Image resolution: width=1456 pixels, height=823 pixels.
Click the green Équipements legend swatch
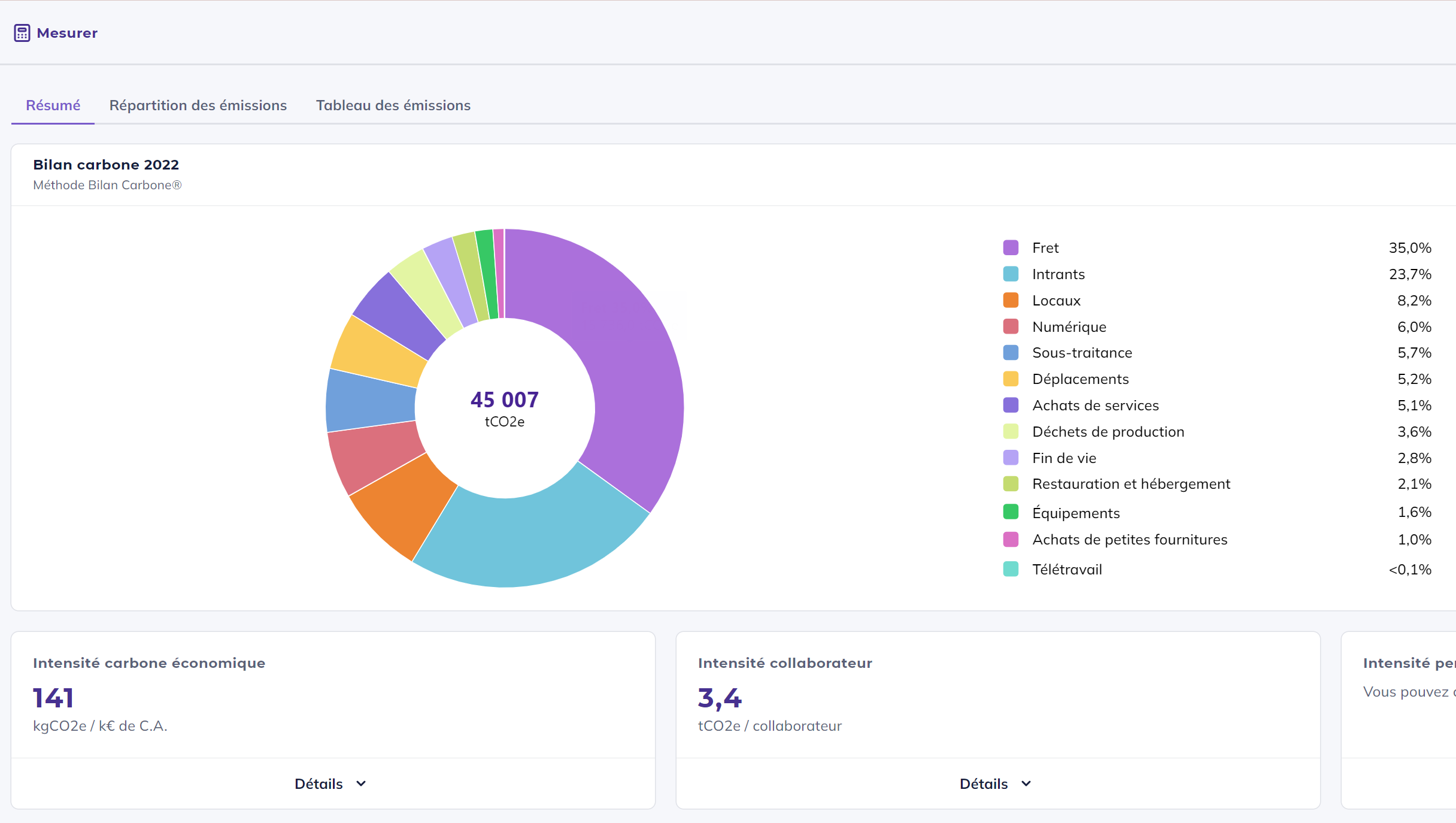pos(1011,512)
